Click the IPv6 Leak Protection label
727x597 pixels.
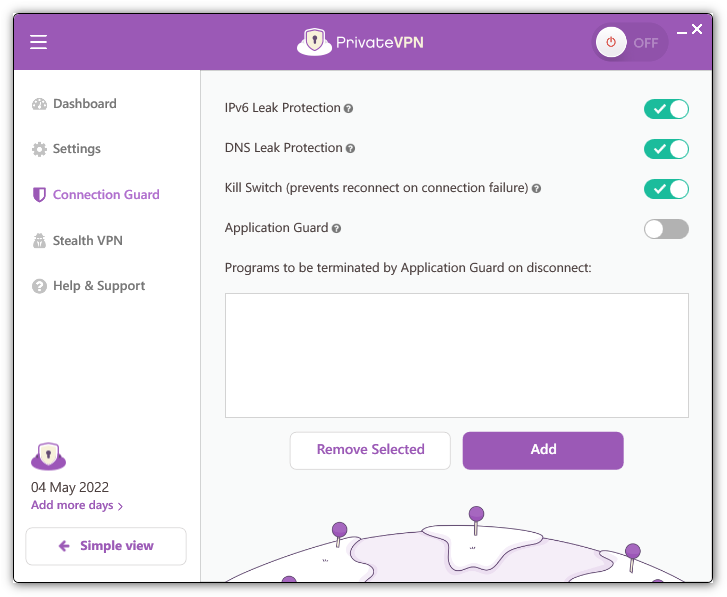[282, 108]
